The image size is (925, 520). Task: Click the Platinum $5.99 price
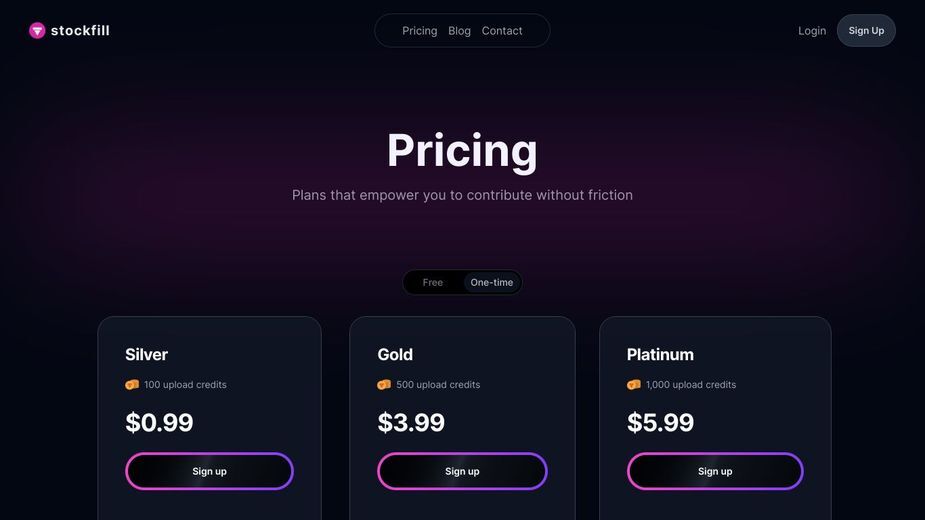coord(660,423)
